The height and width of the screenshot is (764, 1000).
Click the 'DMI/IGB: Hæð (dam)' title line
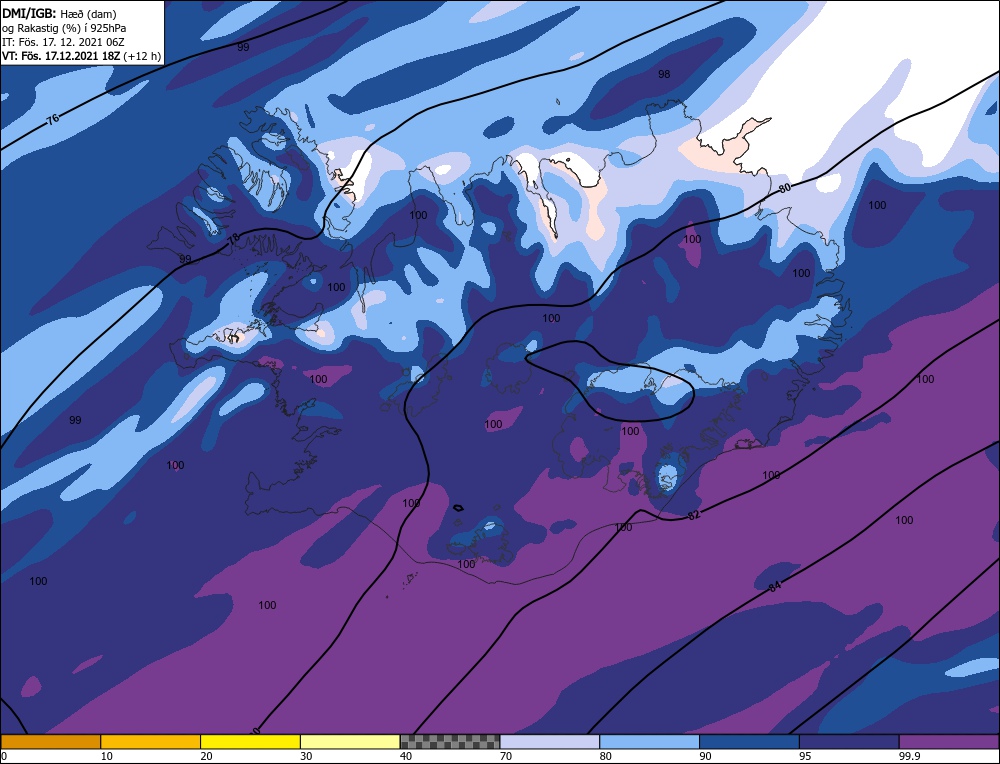(59, 13)
